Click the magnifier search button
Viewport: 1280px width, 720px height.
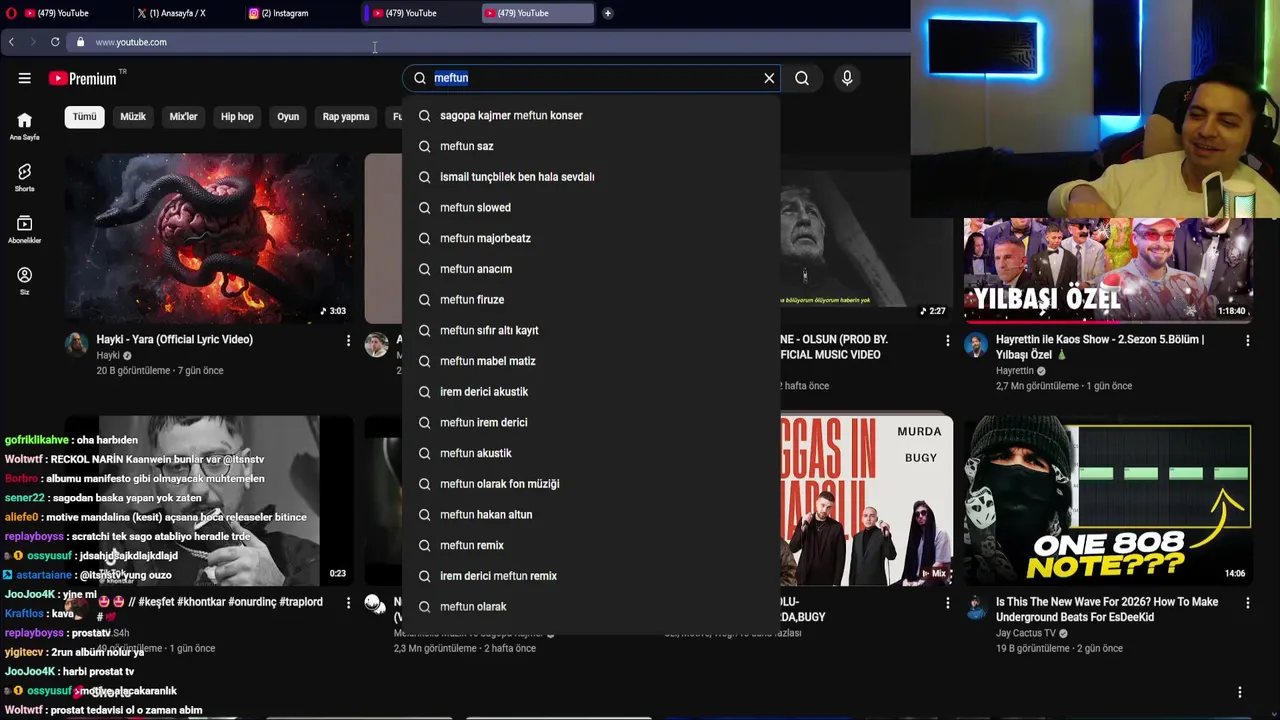click(x=802, y=78)
